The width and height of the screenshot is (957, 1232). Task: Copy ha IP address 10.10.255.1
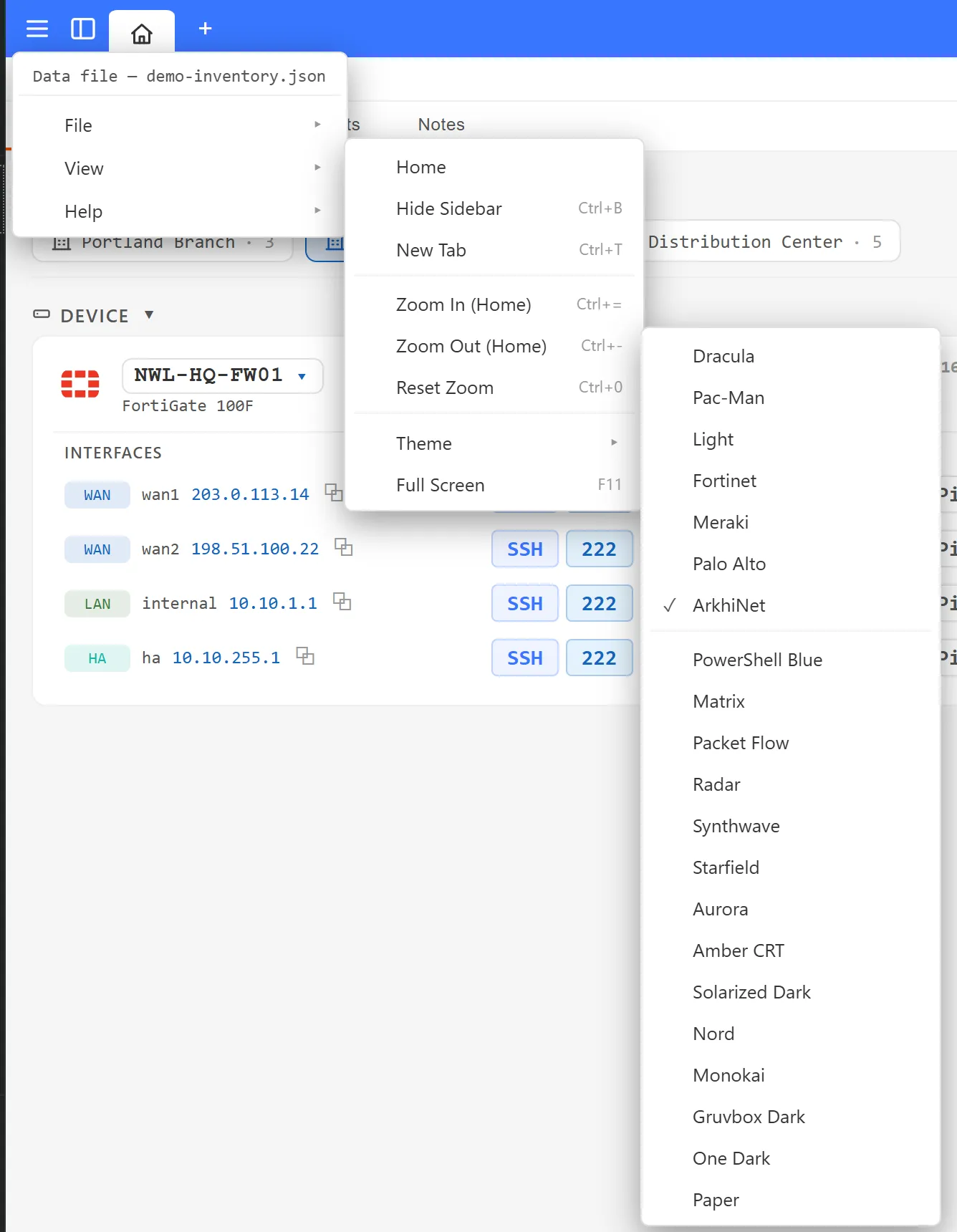305,656
